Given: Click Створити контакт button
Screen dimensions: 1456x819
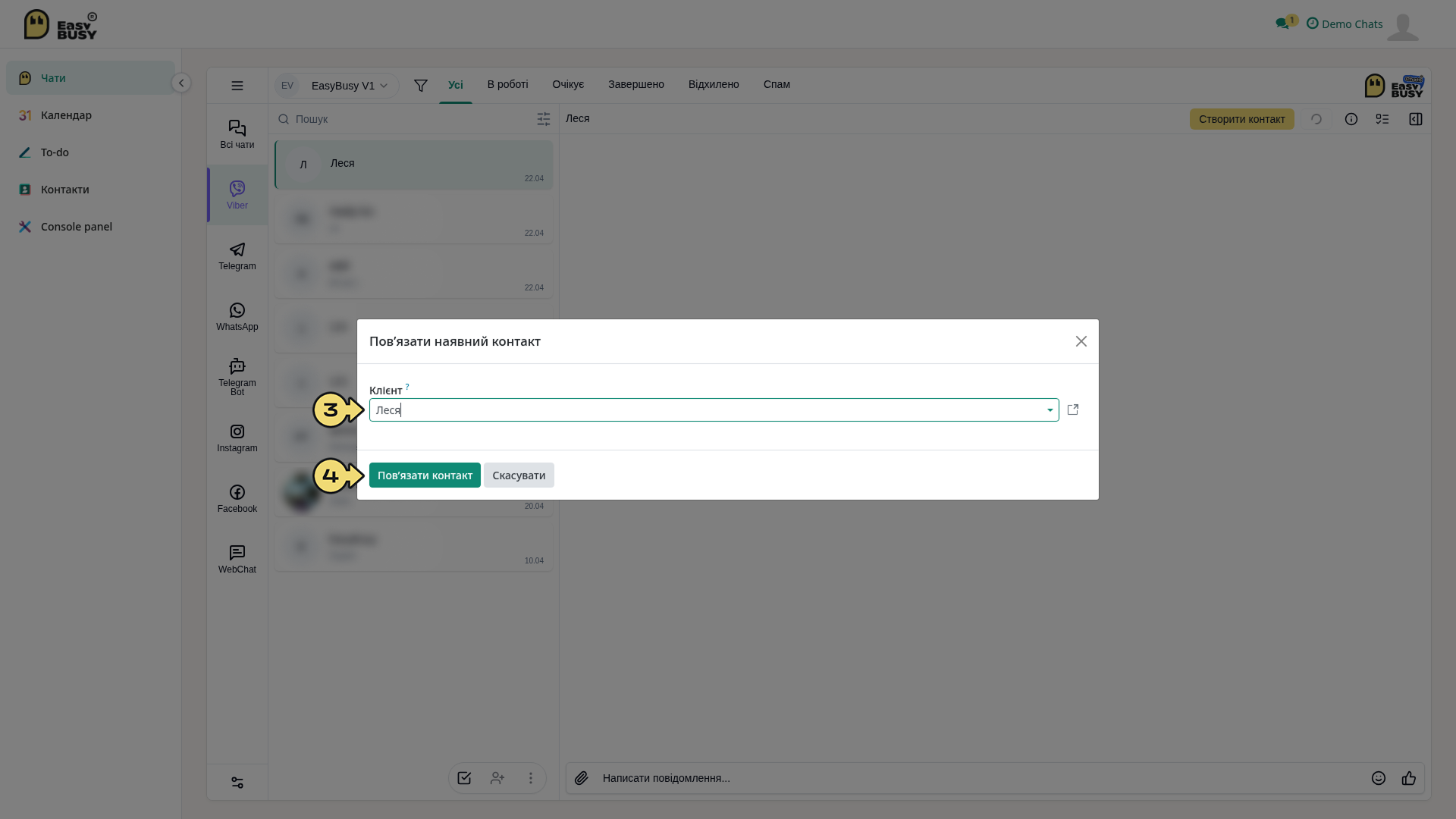Looking at the screenshot, I should tap(1242, 119).
